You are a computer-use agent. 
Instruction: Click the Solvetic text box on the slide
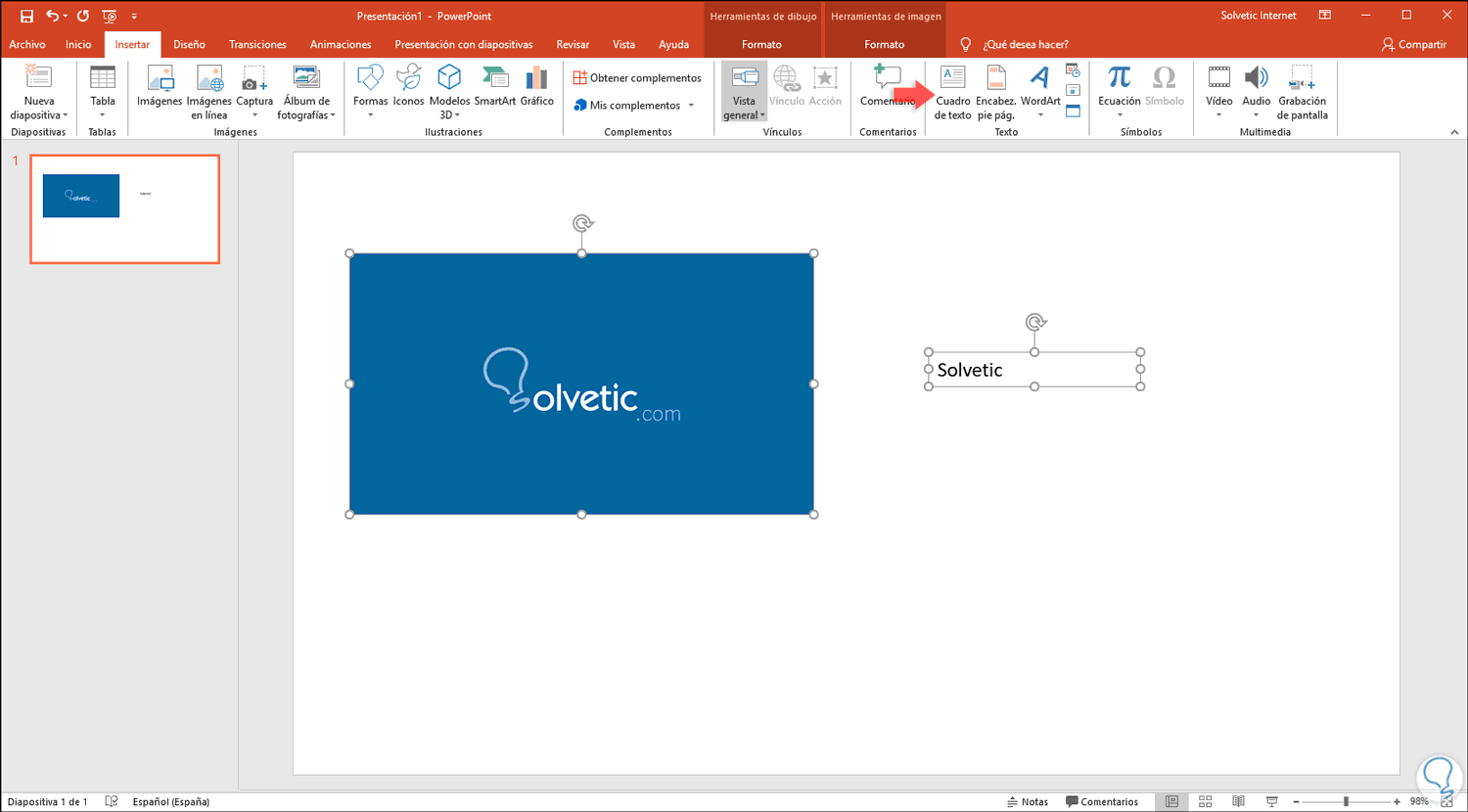tap(1034, 370)
